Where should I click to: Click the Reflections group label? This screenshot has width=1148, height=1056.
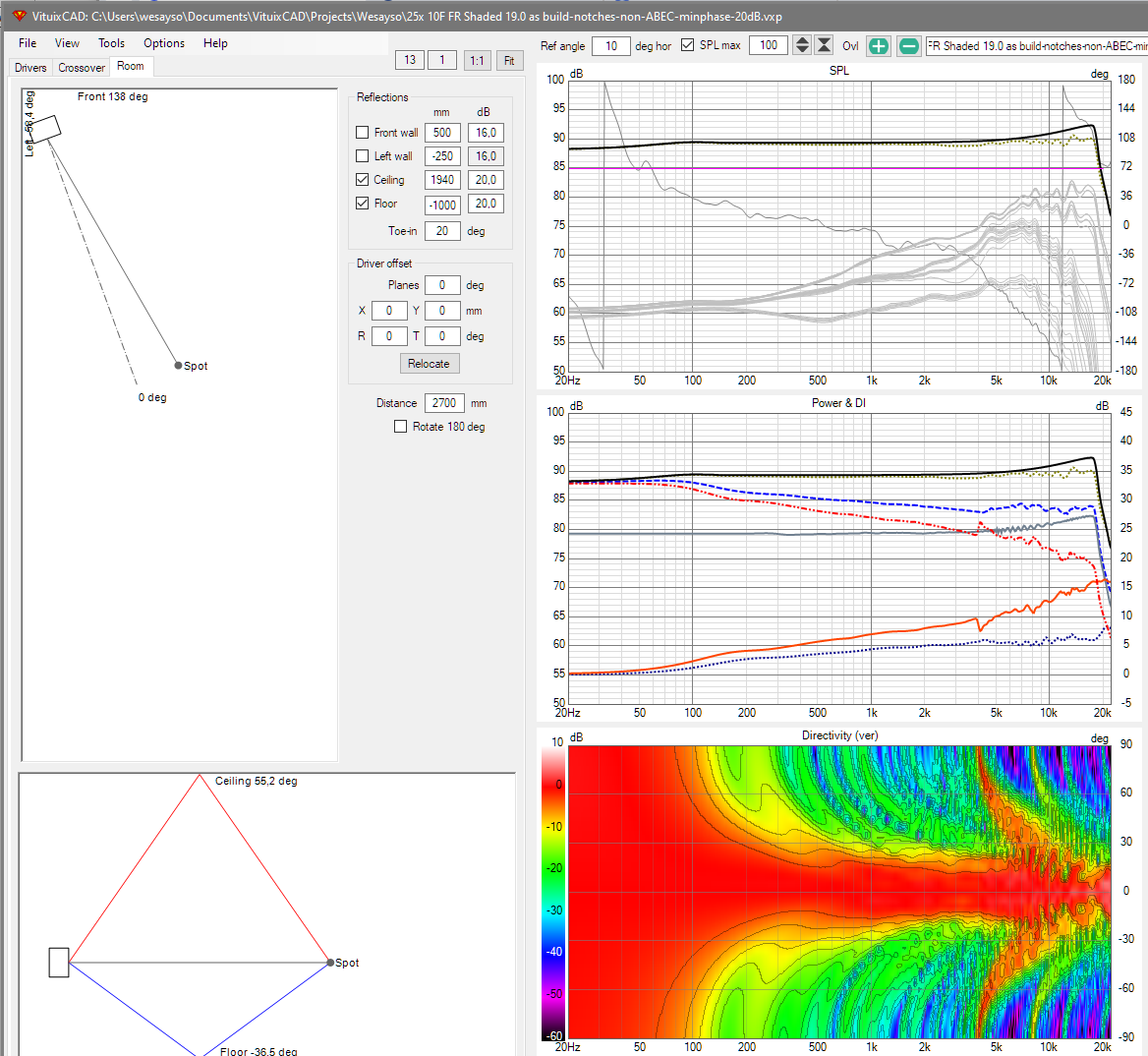point(382,96)
